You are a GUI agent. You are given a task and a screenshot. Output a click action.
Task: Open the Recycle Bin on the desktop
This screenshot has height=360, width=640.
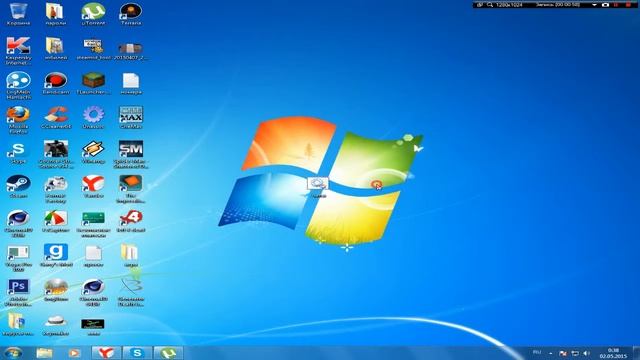pos(18,14)
